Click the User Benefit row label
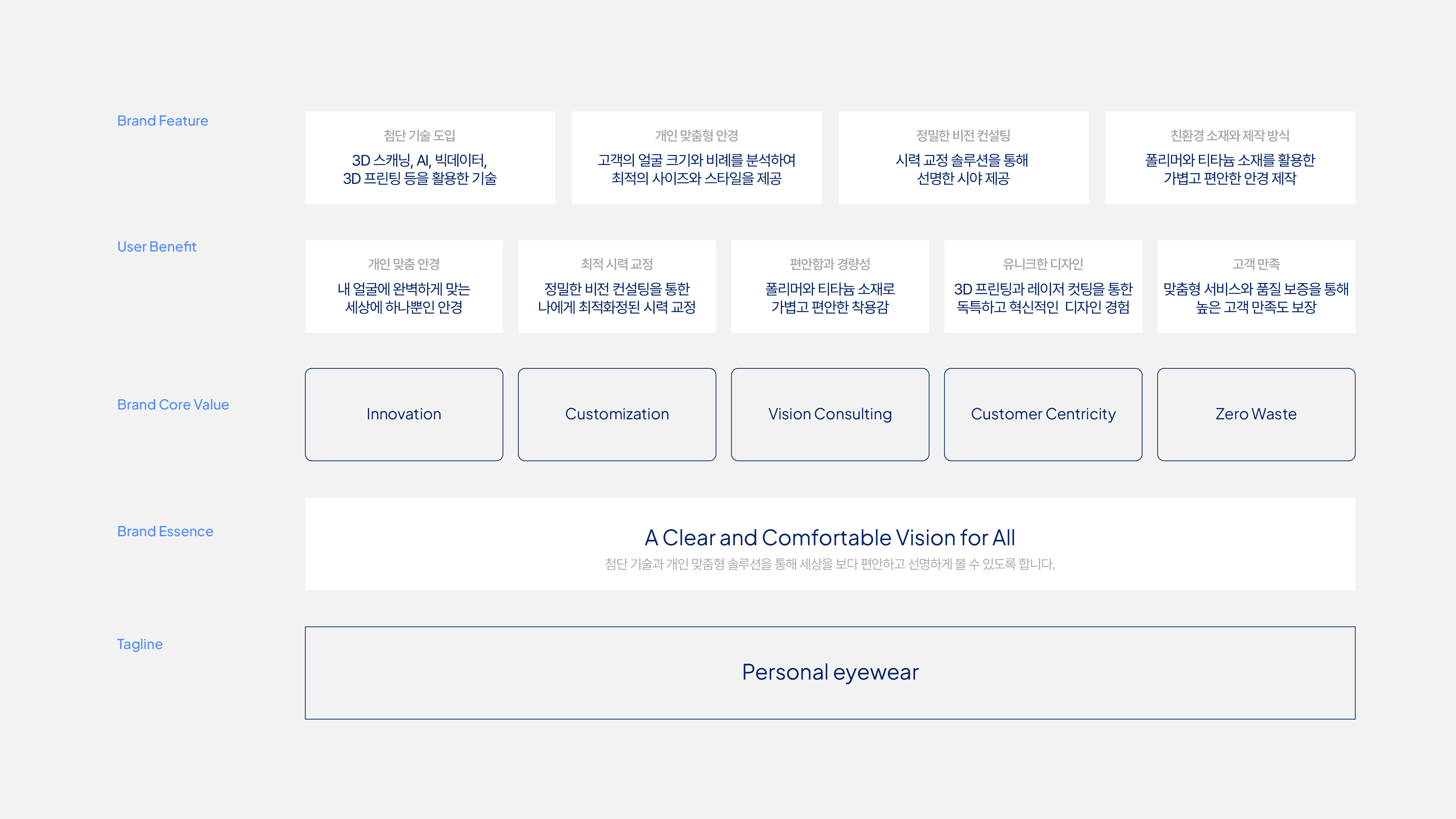 [157, 247]
